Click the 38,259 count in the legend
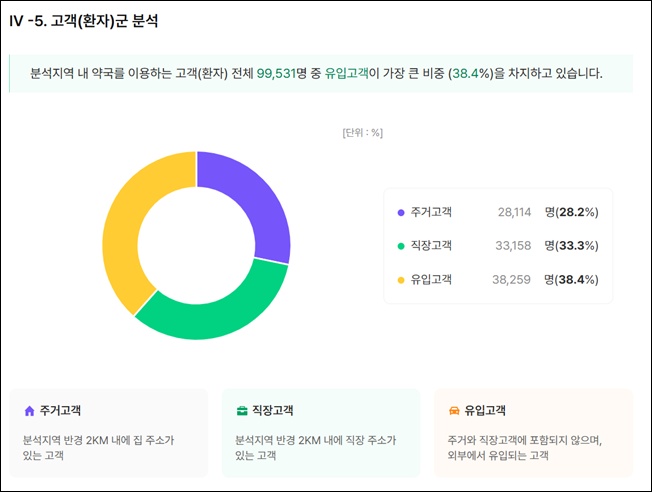 511,279
